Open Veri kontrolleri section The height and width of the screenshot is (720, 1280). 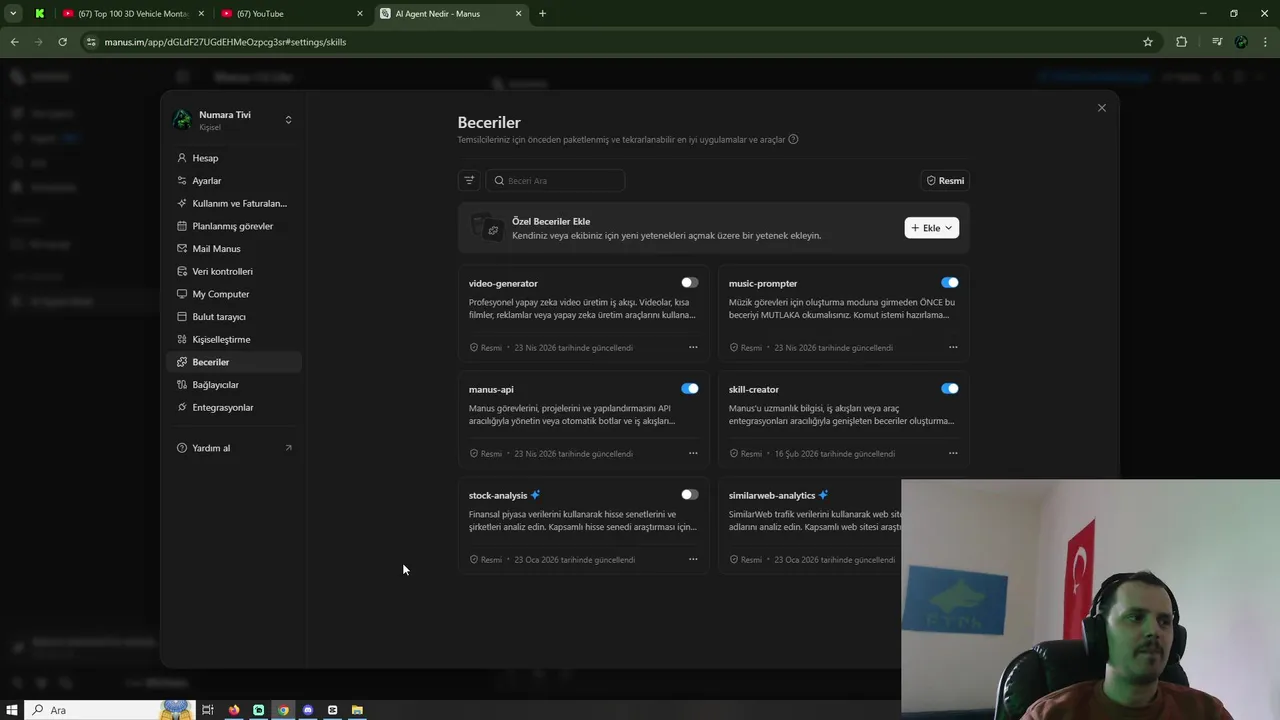[x=234, y=271]
